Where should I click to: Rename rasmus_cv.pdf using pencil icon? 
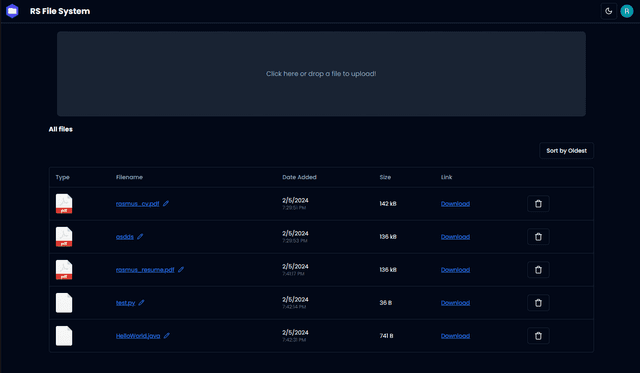pos(166,203)
